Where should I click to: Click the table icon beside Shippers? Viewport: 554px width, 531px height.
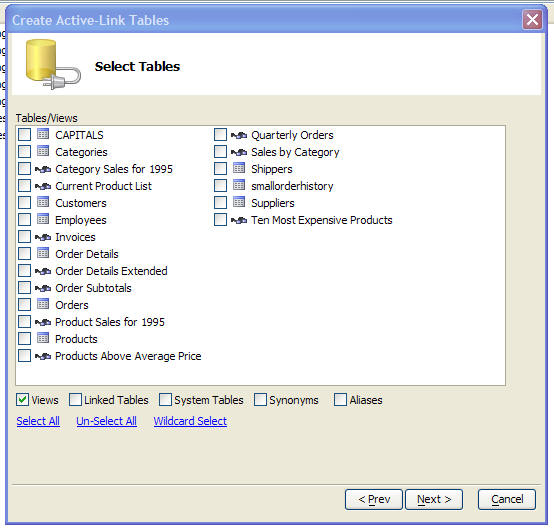pyautogui.click(x=239, y=168)
